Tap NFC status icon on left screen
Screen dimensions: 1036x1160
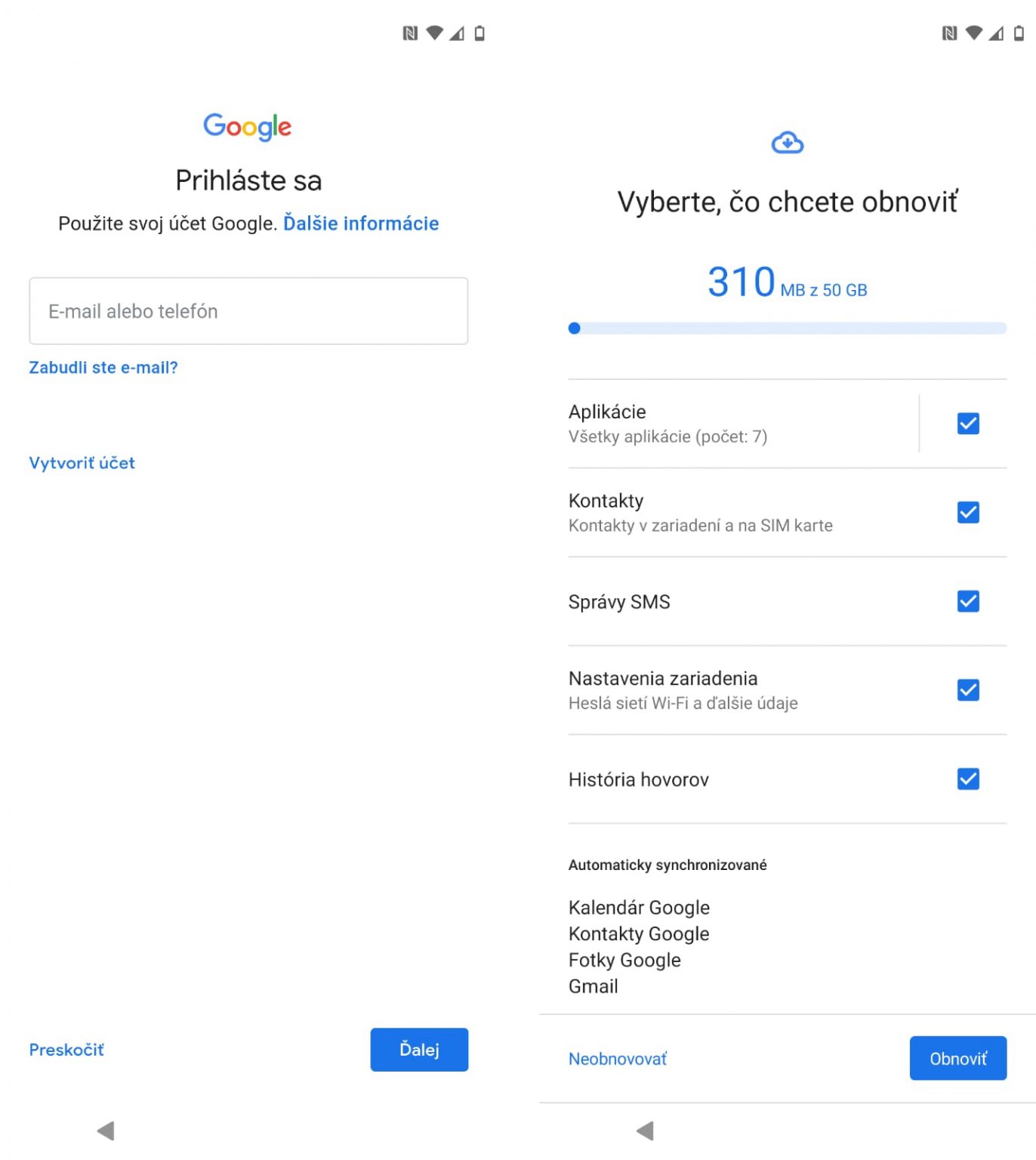[410, 33]
